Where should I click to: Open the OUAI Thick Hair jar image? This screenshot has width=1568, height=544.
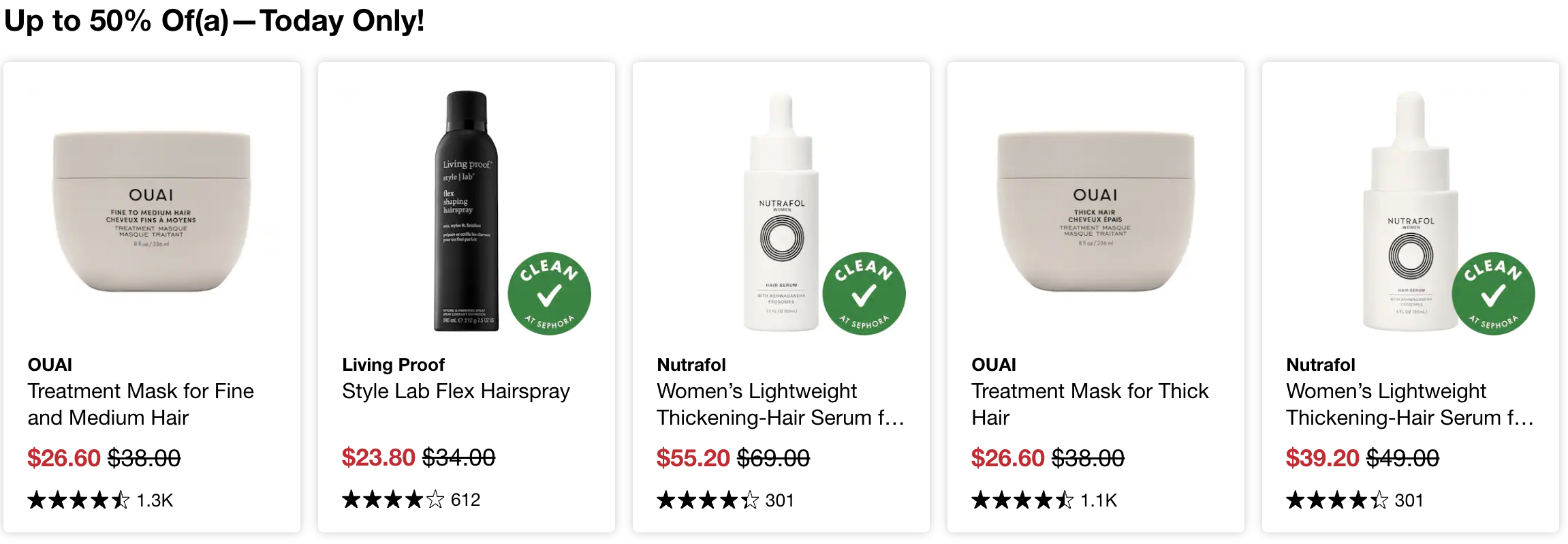(x=1096, y=211)
